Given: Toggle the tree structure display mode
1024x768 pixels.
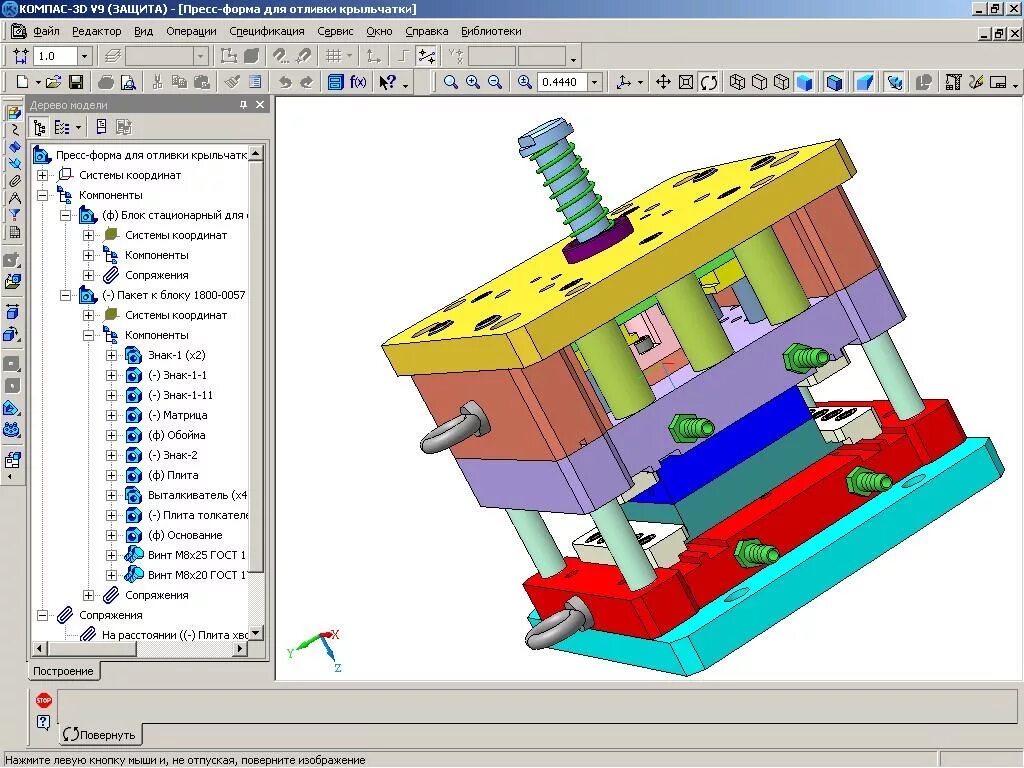Looking at the screenshot, I should pyautogui.click(x=40, y=127).
